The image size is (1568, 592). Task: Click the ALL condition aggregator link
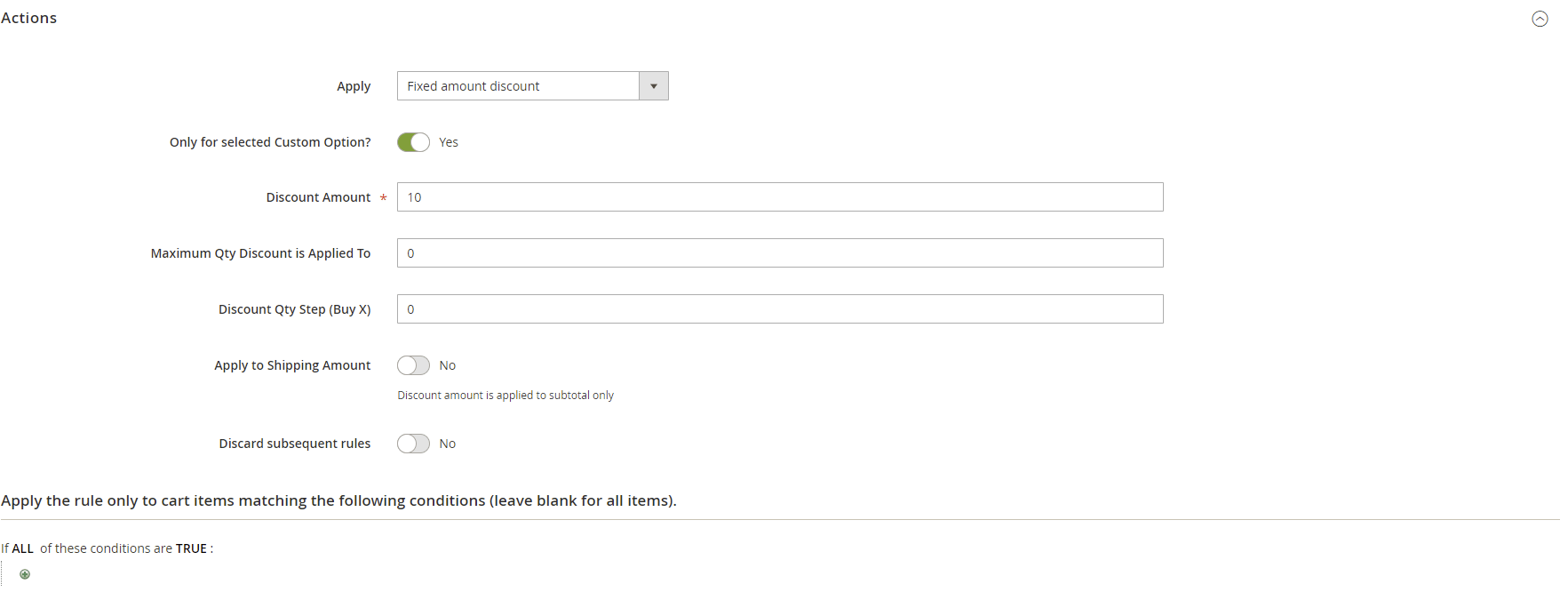(23, 548)
